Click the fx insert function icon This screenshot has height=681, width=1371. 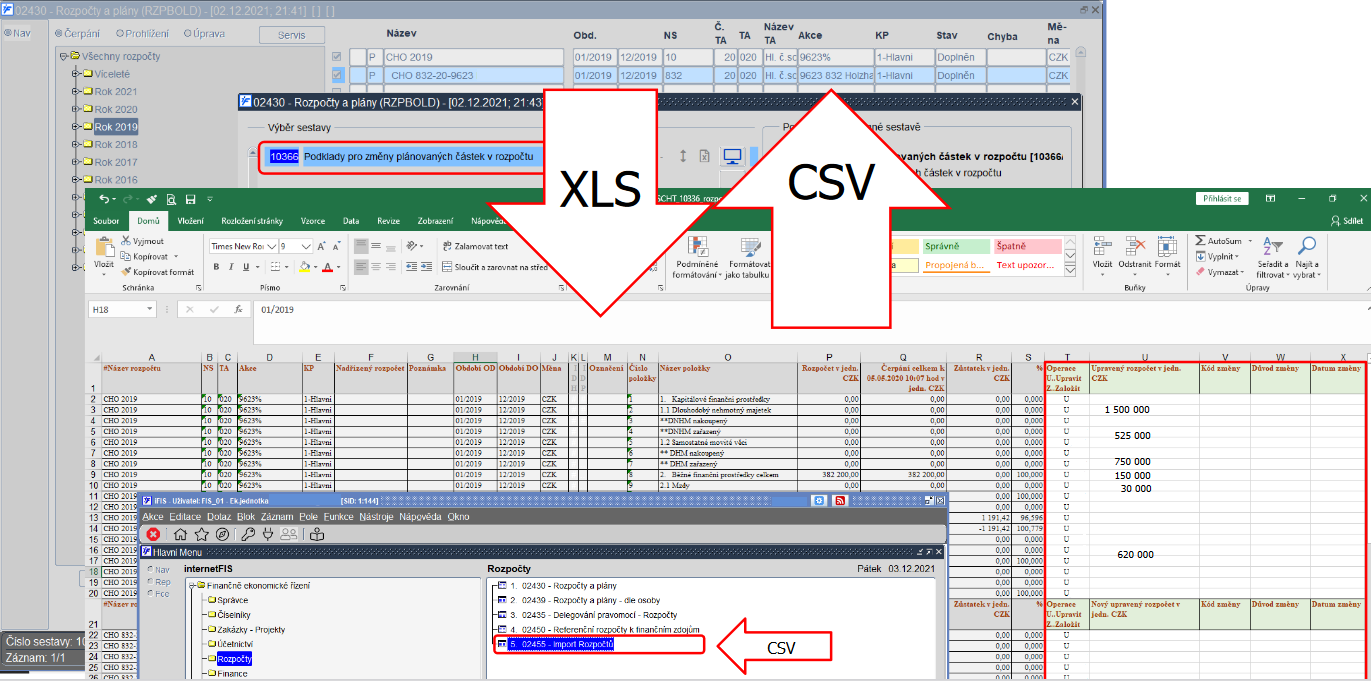tap(237, 310)
